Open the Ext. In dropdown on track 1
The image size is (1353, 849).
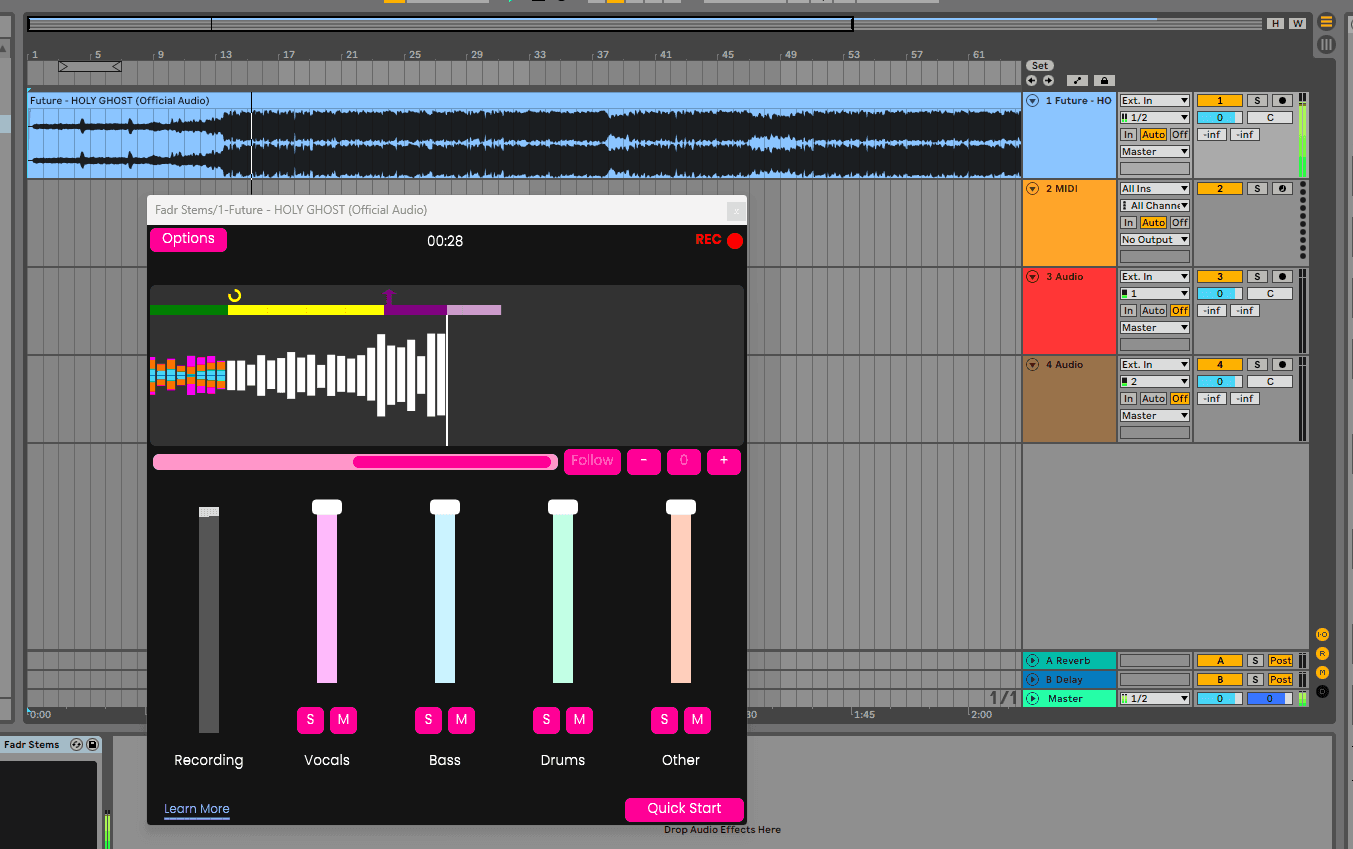click(1154, 100)
